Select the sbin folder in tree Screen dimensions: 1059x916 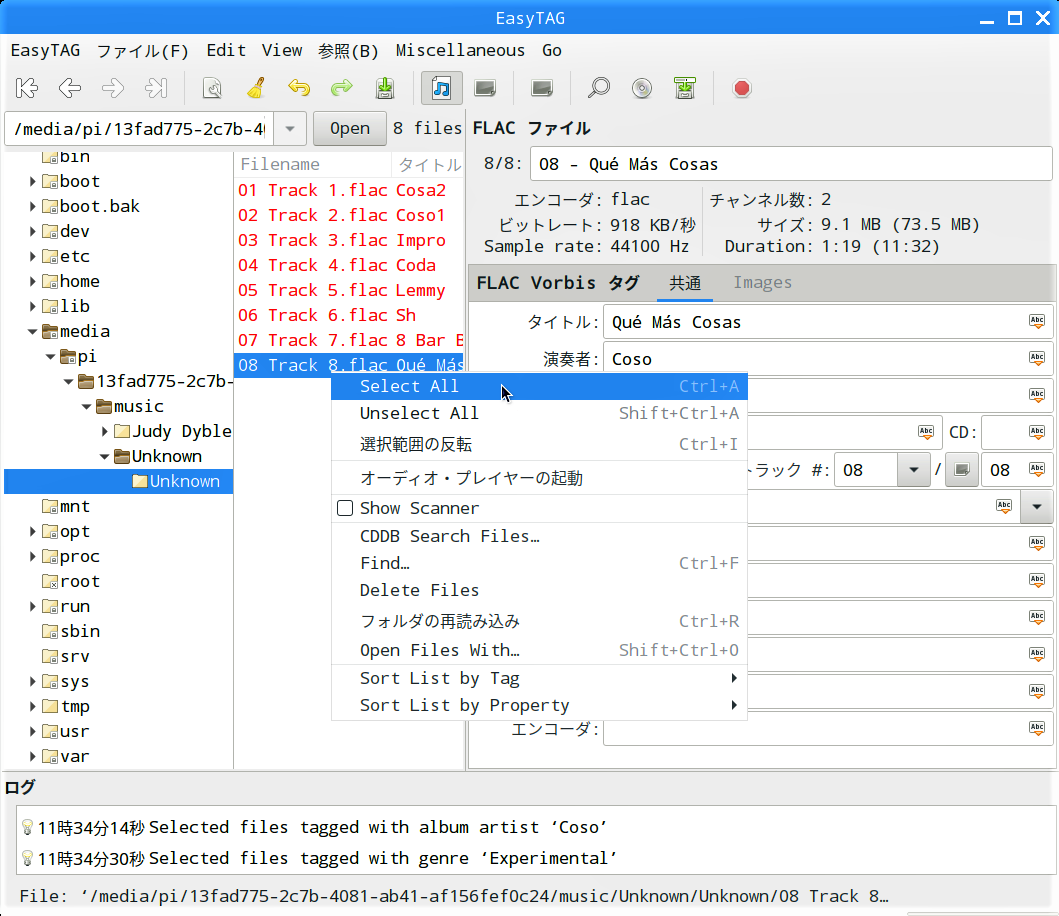point(80,632)
